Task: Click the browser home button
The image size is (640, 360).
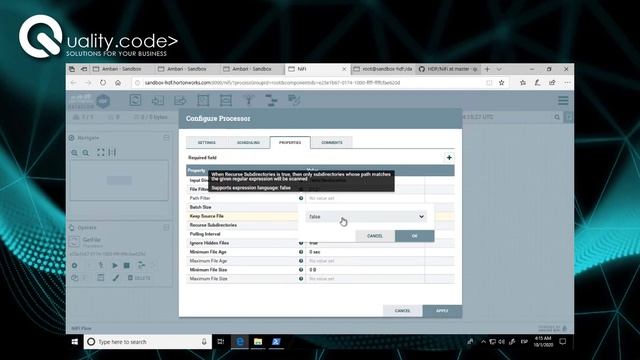Action: (118, 83)
